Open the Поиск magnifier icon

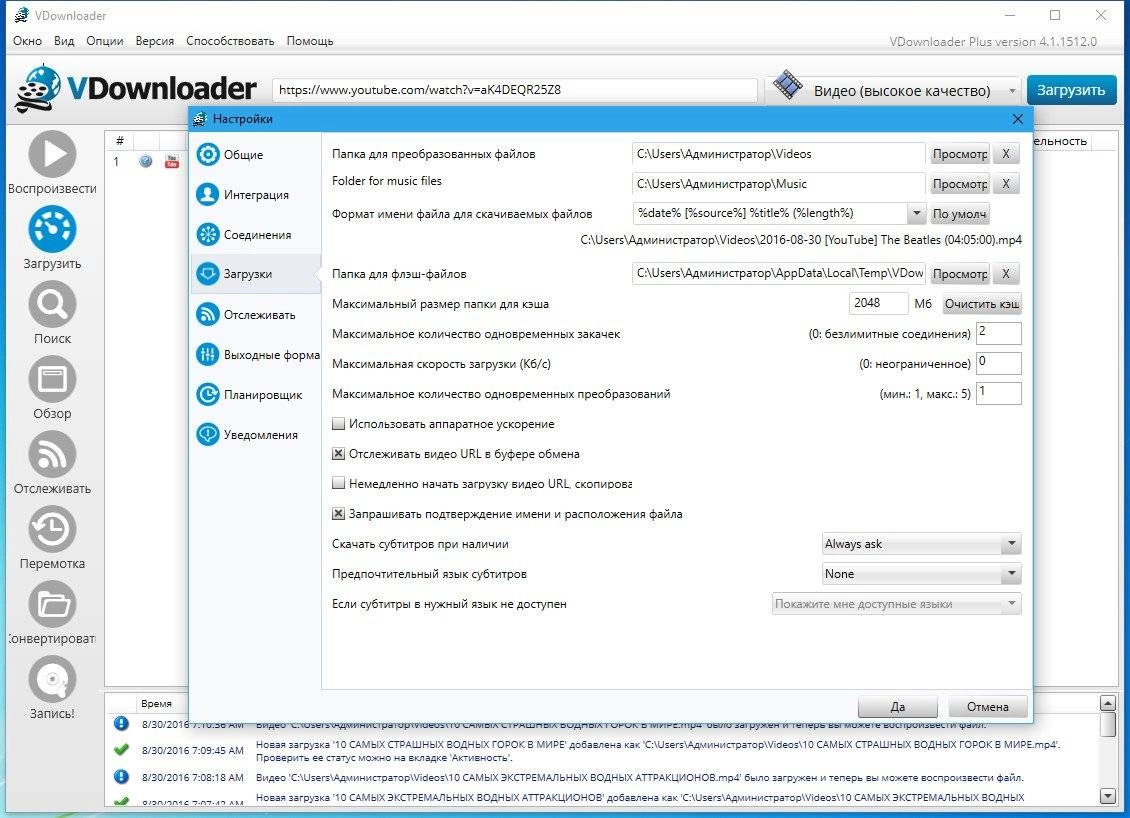click(52, 304)
